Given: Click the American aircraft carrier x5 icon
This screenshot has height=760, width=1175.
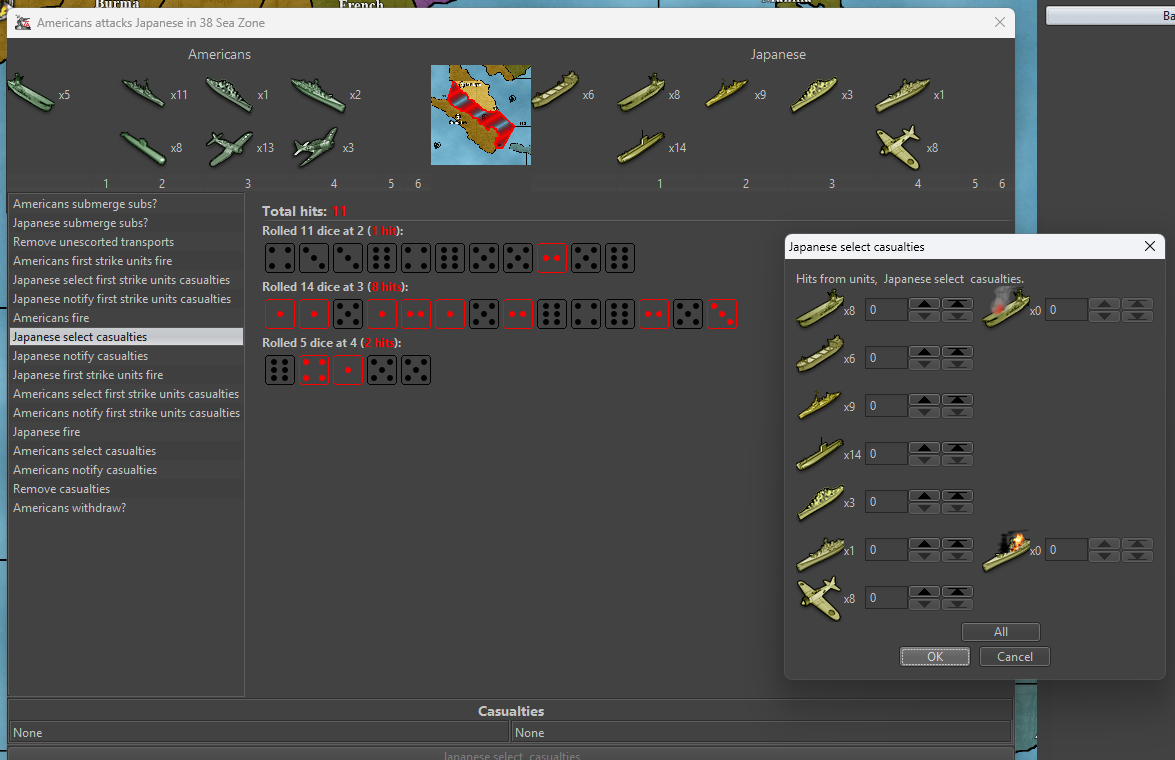Looking at the screenshot, I should click(31, 93).
